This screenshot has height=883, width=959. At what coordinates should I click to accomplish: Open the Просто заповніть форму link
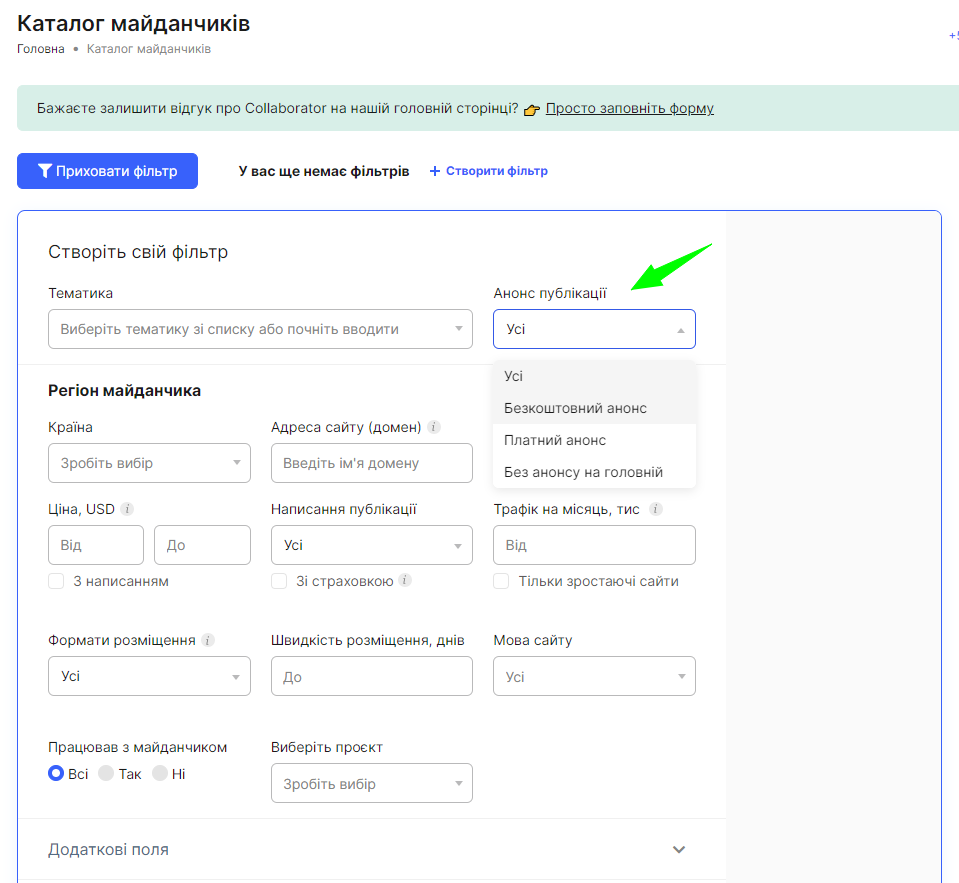tap(629, 108)
